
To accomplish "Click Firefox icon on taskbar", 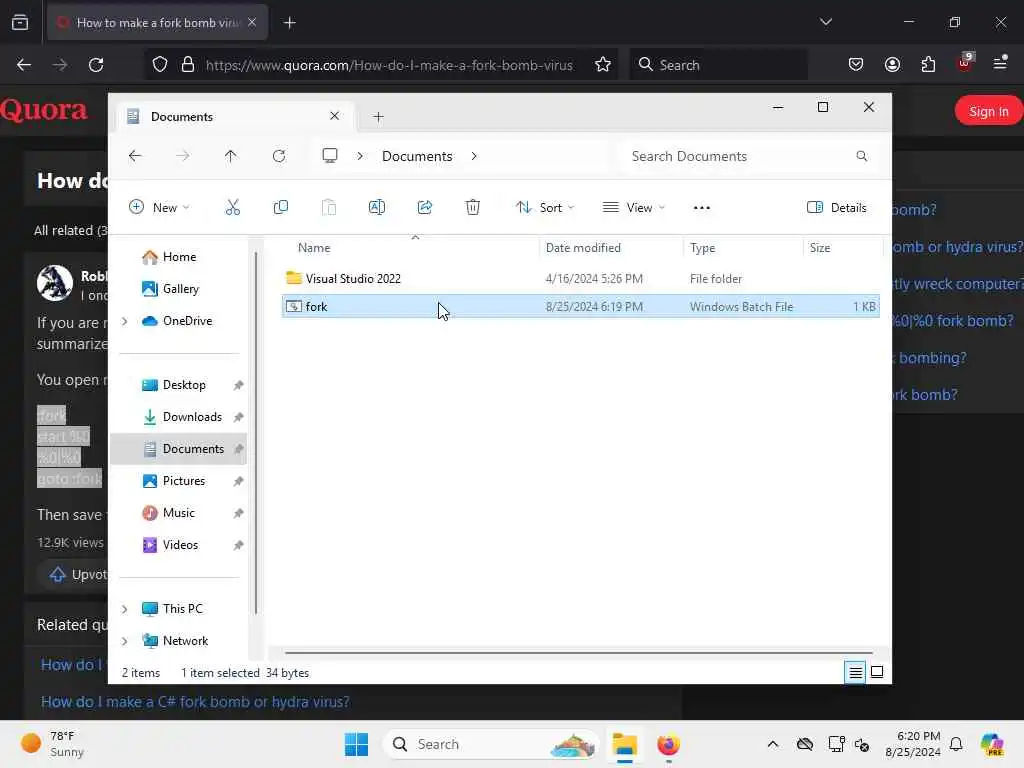I will pyautogui.click(x=668, y=744).
